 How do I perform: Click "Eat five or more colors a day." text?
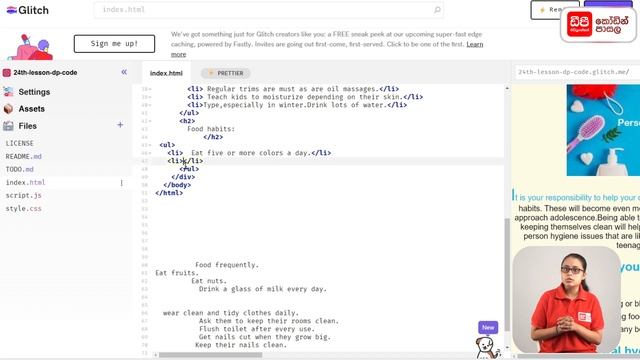click(x=251, y=153)
